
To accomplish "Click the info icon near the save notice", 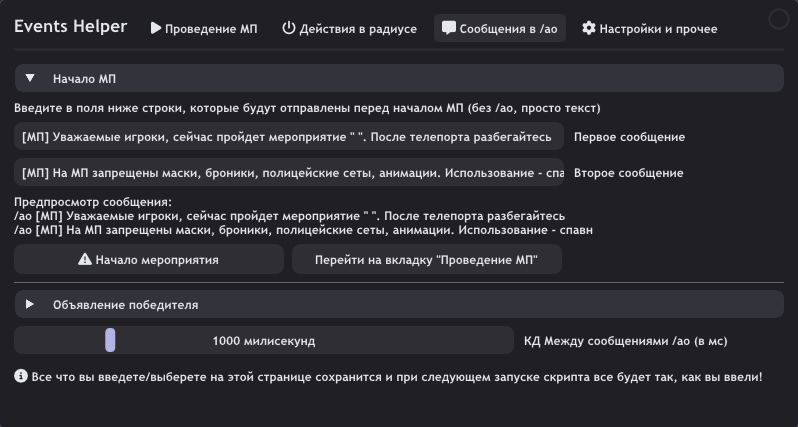I will coord(21,377).
